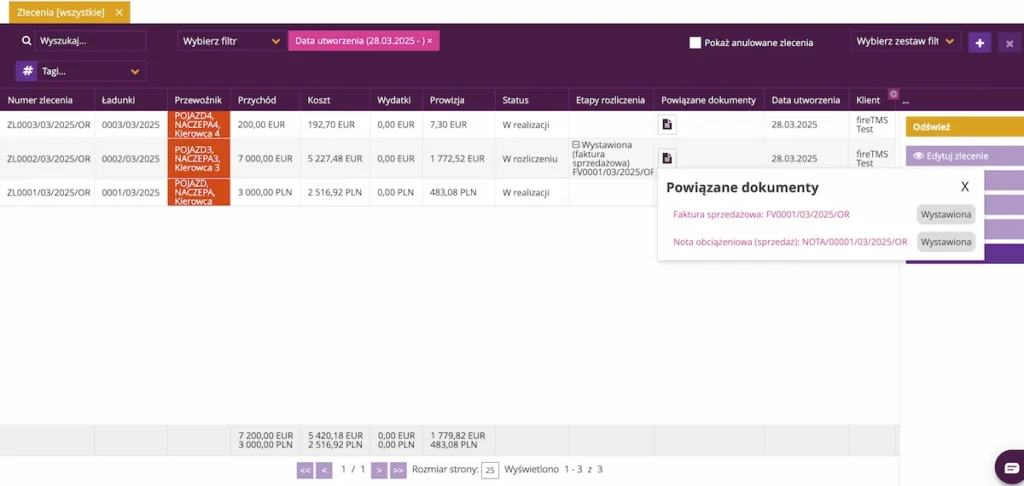Image resolution: width=1024 pixels, height=486 pixels.
Task: Click the Odśwież button
Action: (x=965, y=127)
